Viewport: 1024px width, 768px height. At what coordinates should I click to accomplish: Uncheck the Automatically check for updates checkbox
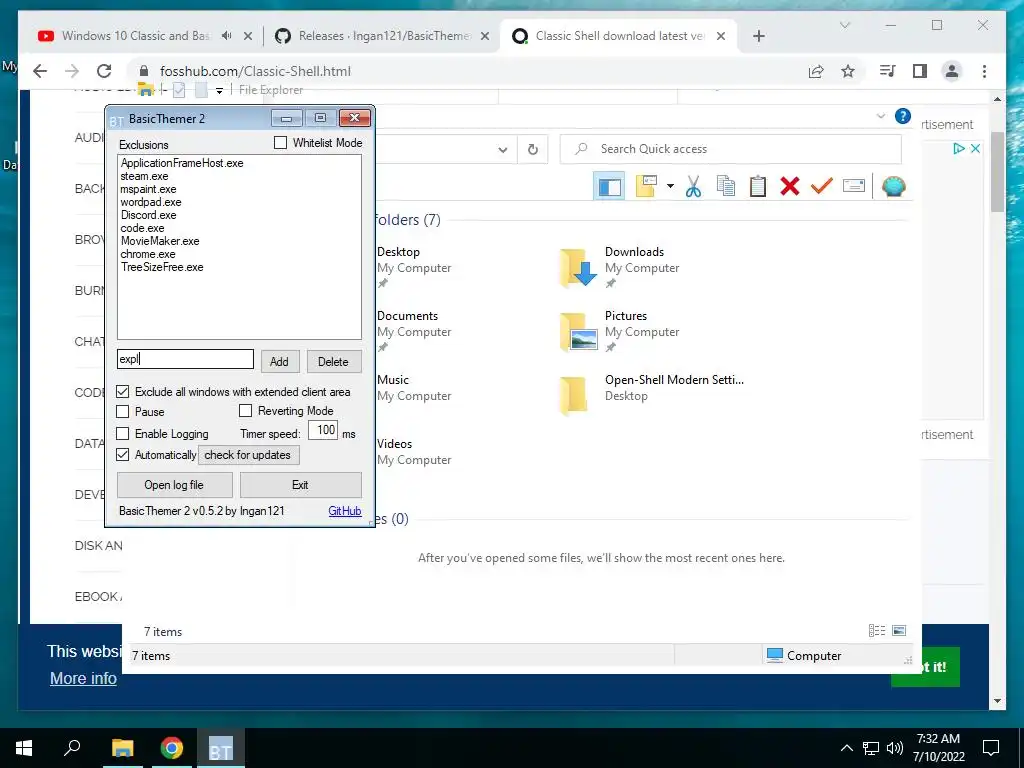(123, 455)
